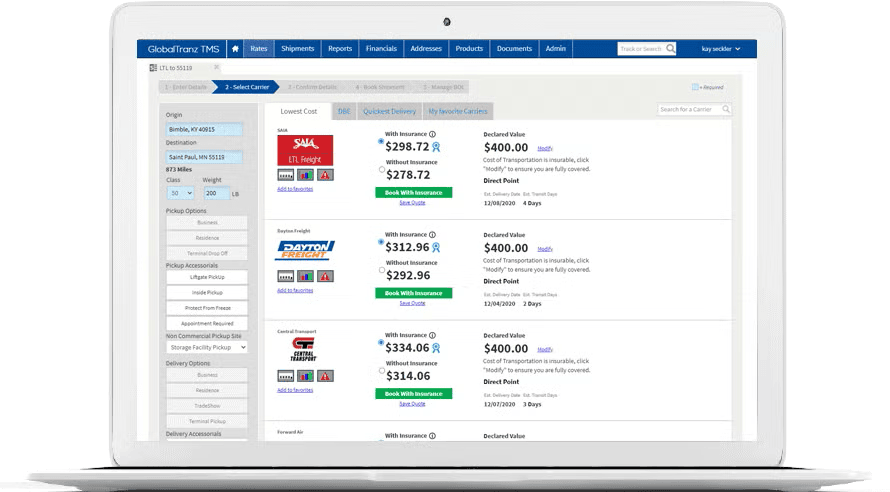Open the Addresses menu

pyautogui.click(x=426, y=49)
